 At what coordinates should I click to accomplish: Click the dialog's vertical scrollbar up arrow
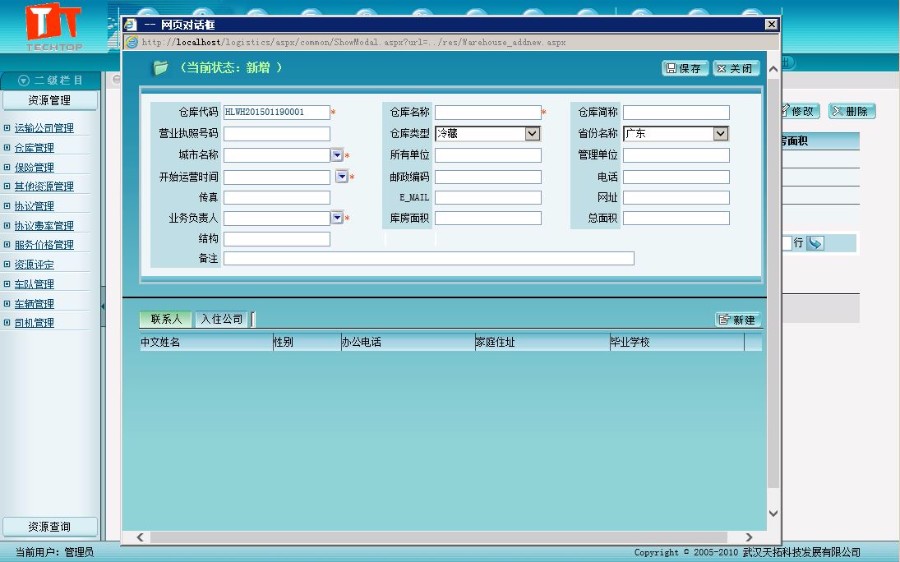click(773, 69)
